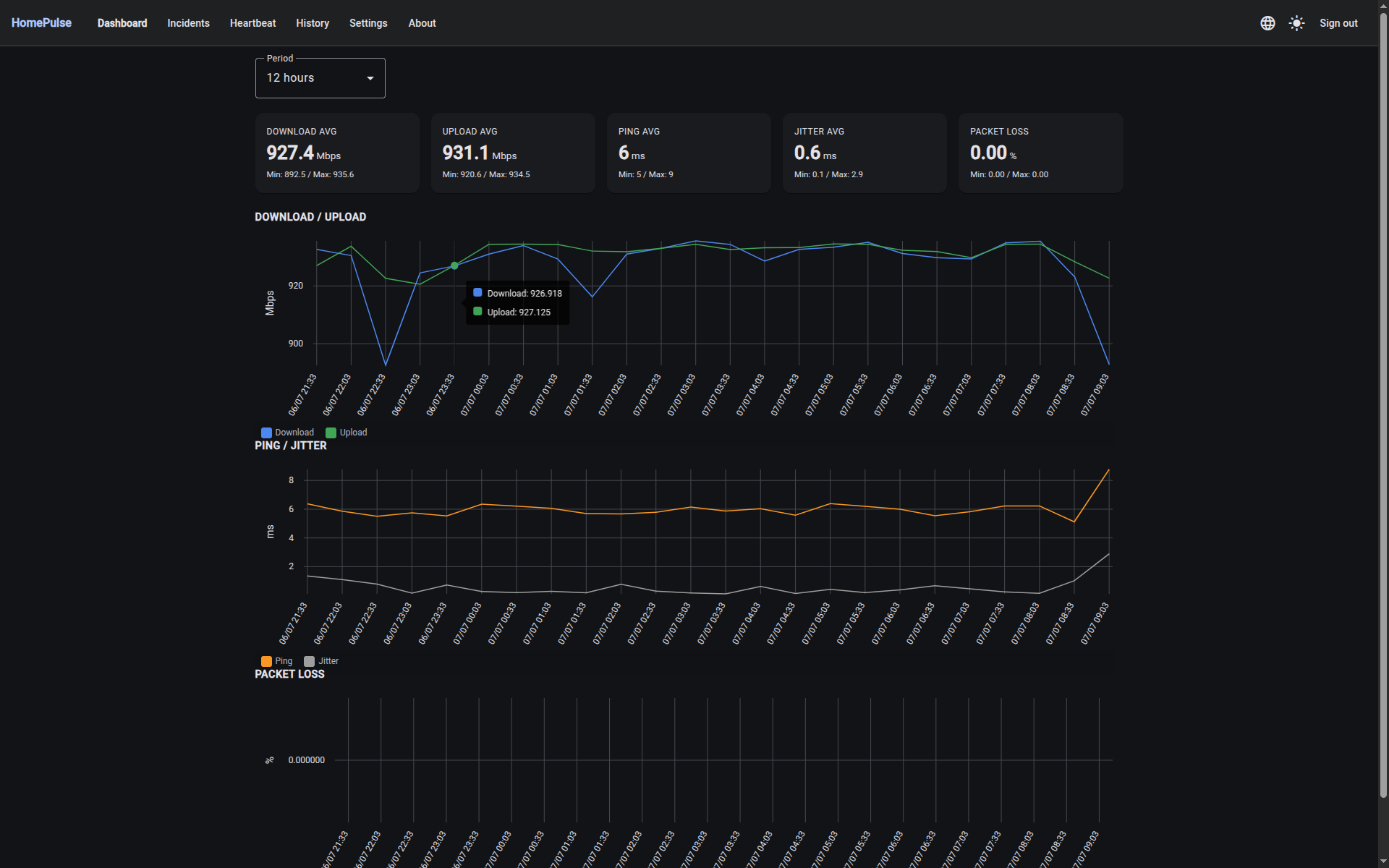Click the HomePulse logo

41,23
